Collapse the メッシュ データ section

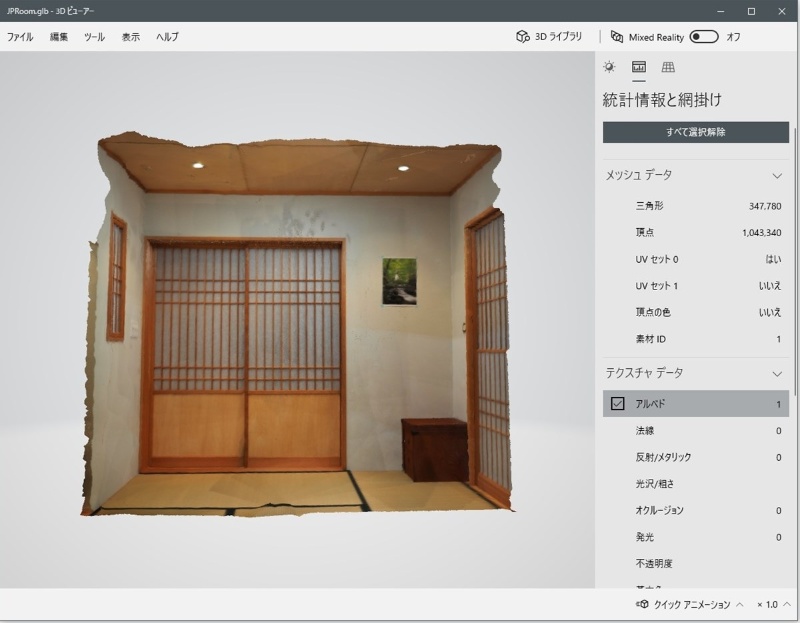tap(777, 175)
